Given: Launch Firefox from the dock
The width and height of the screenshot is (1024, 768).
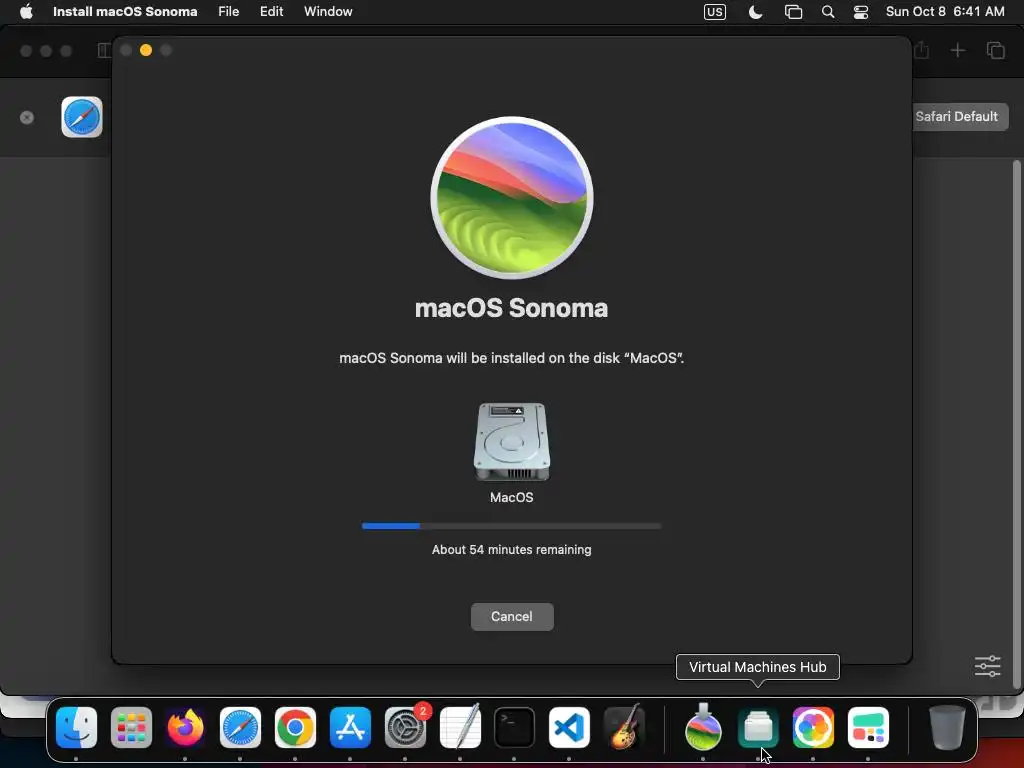Looking at the screenshot, I should (185, 728).
